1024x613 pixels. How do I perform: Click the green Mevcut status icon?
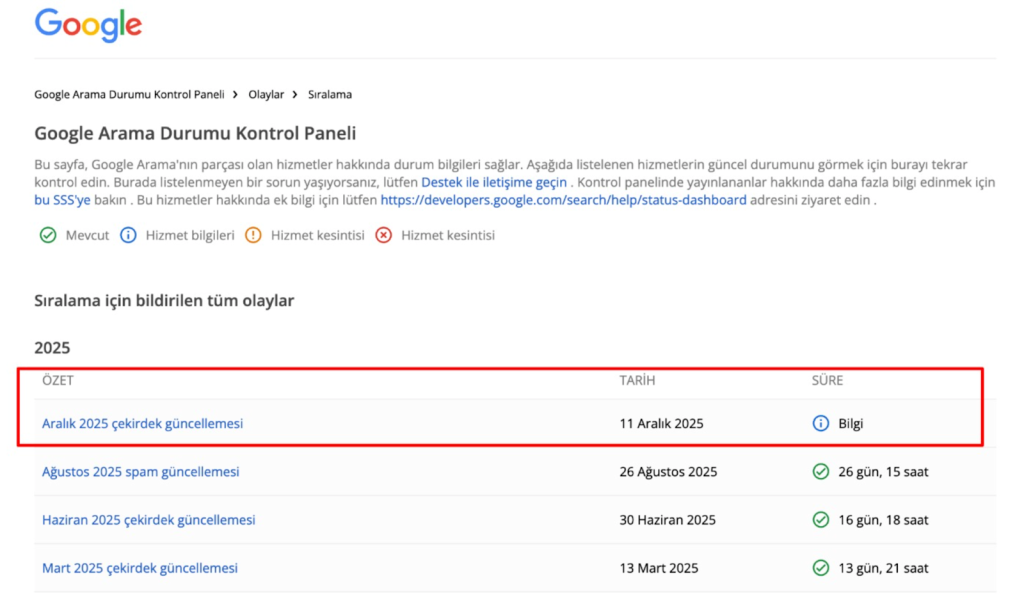click(47, 236)
